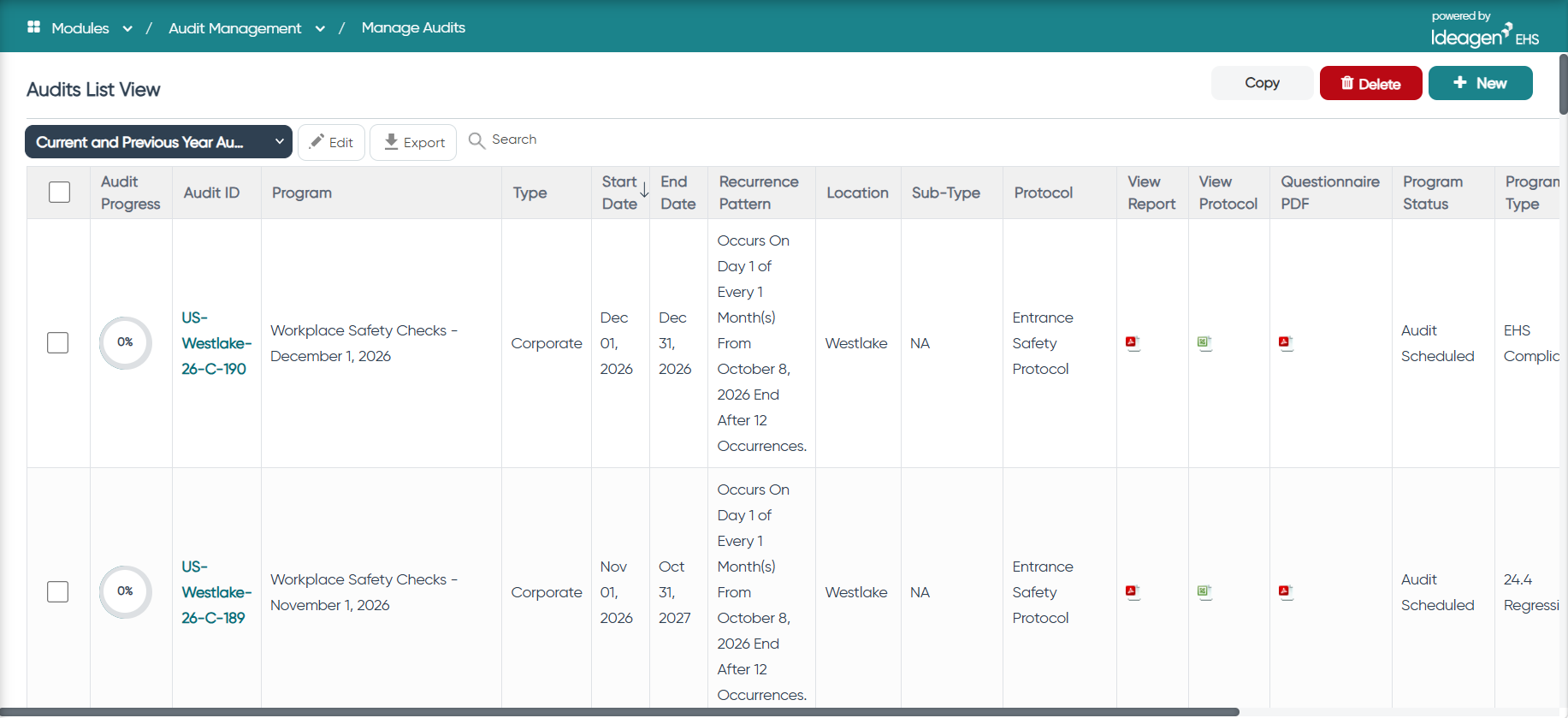Open View Report PDF for US-Westlake-26-C-190

pyautogui.click(x=1133, y=343)
